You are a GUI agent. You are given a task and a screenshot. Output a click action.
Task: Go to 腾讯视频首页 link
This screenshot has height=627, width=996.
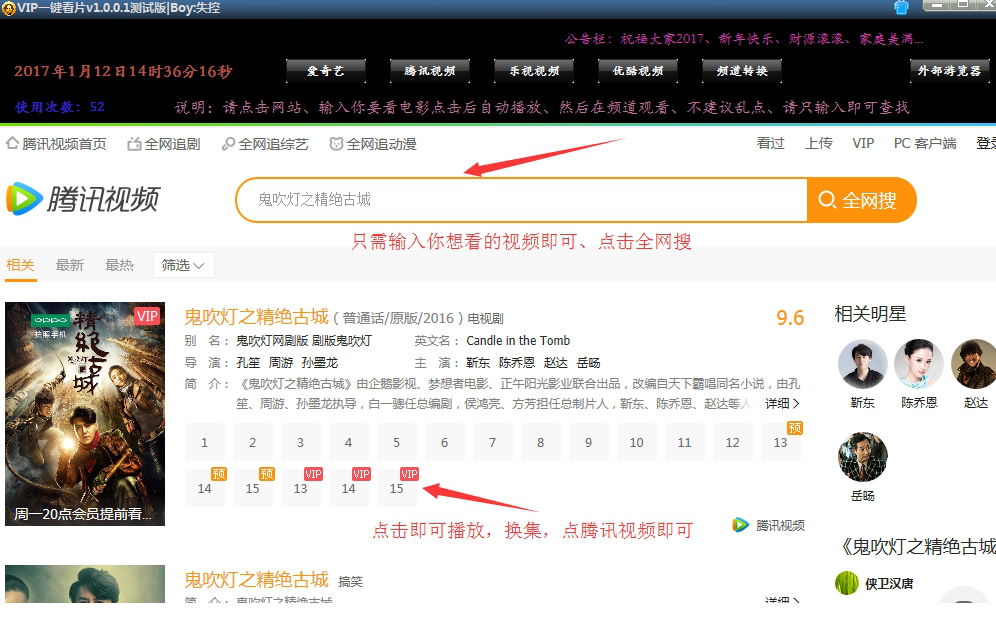[x=57, y=144]
